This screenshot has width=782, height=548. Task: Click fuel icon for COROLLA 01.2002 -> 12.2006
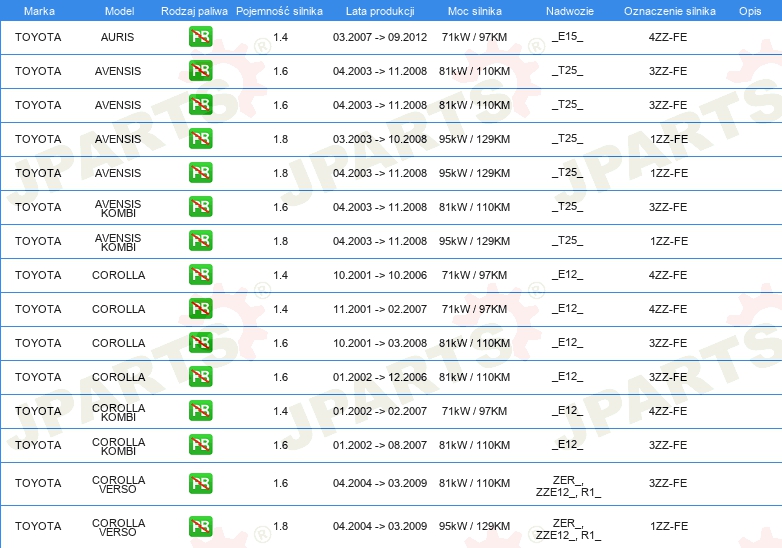click(x=200, y=376)
